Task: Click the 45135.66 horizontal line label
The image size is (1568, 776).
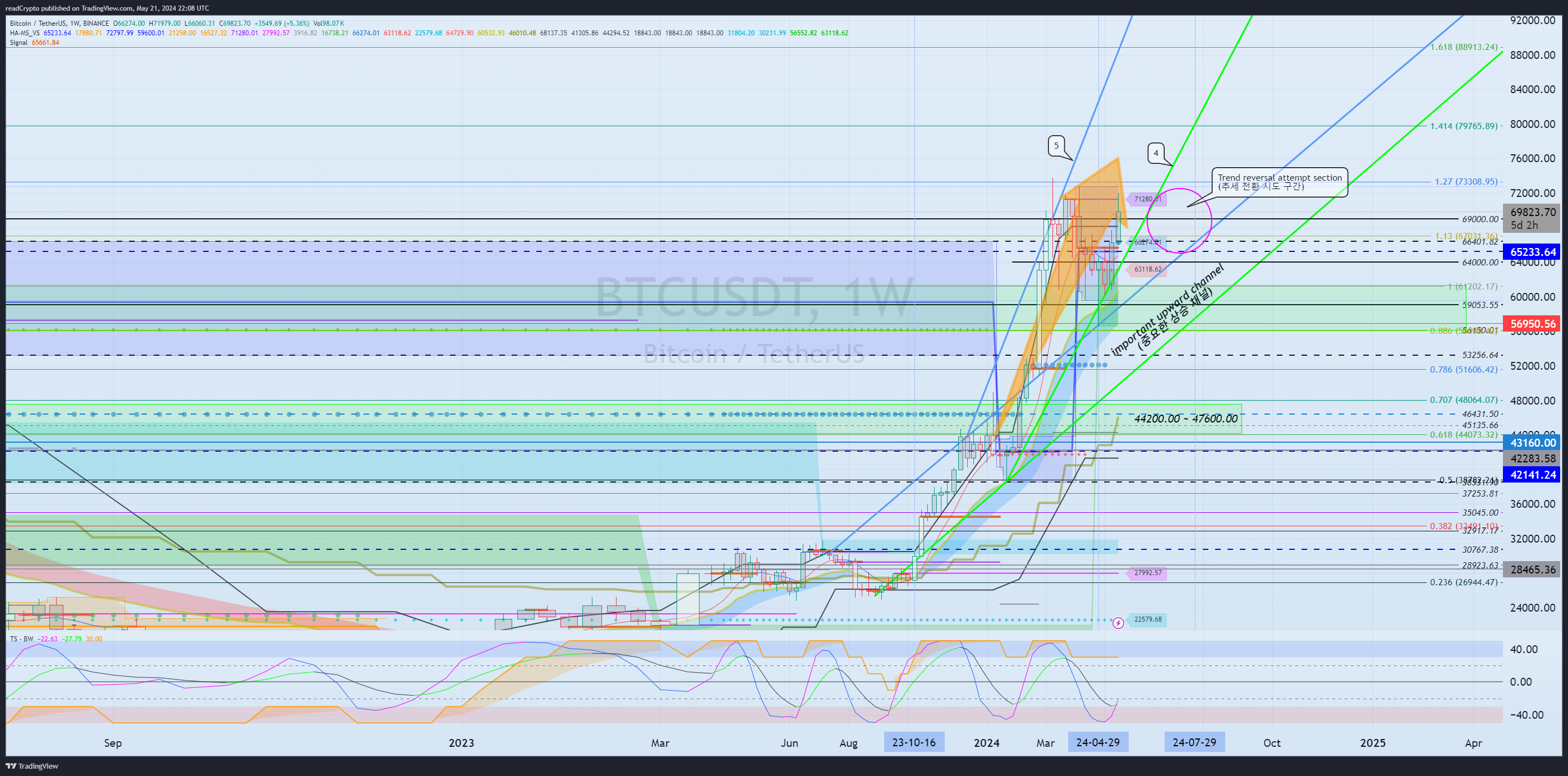Action: tap(1480, 425)
